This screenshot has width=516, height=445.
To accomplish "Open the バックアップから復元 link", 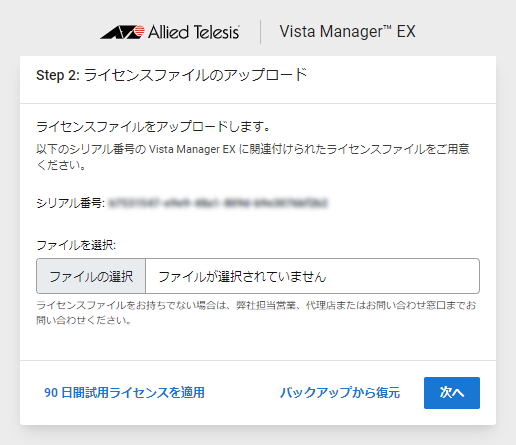I will click(x=340, y=393).
